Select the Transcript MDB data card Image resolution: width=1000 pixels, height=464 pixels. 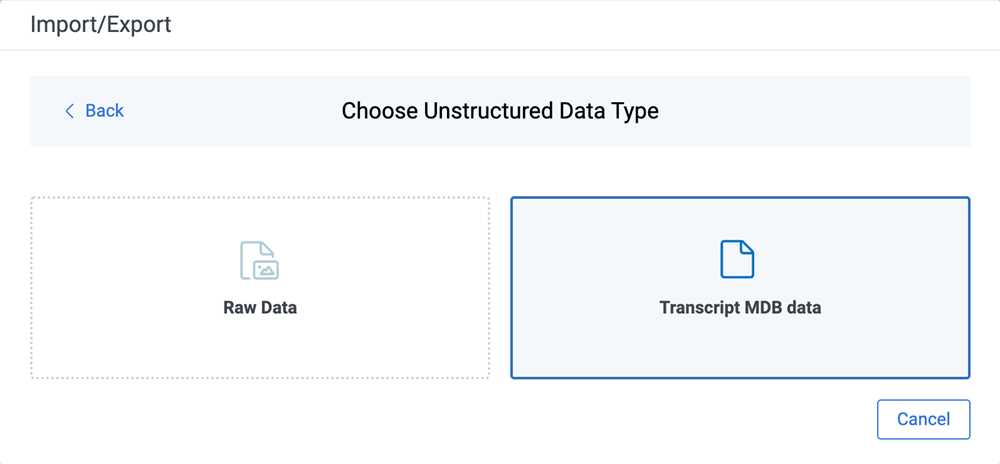tap(740, 287)
